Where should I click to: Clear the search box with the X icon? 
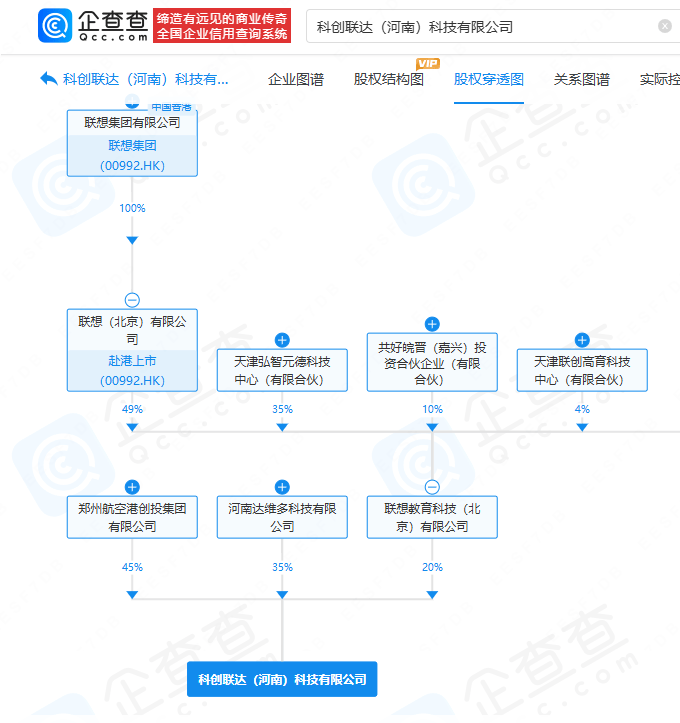click(664, 26)
